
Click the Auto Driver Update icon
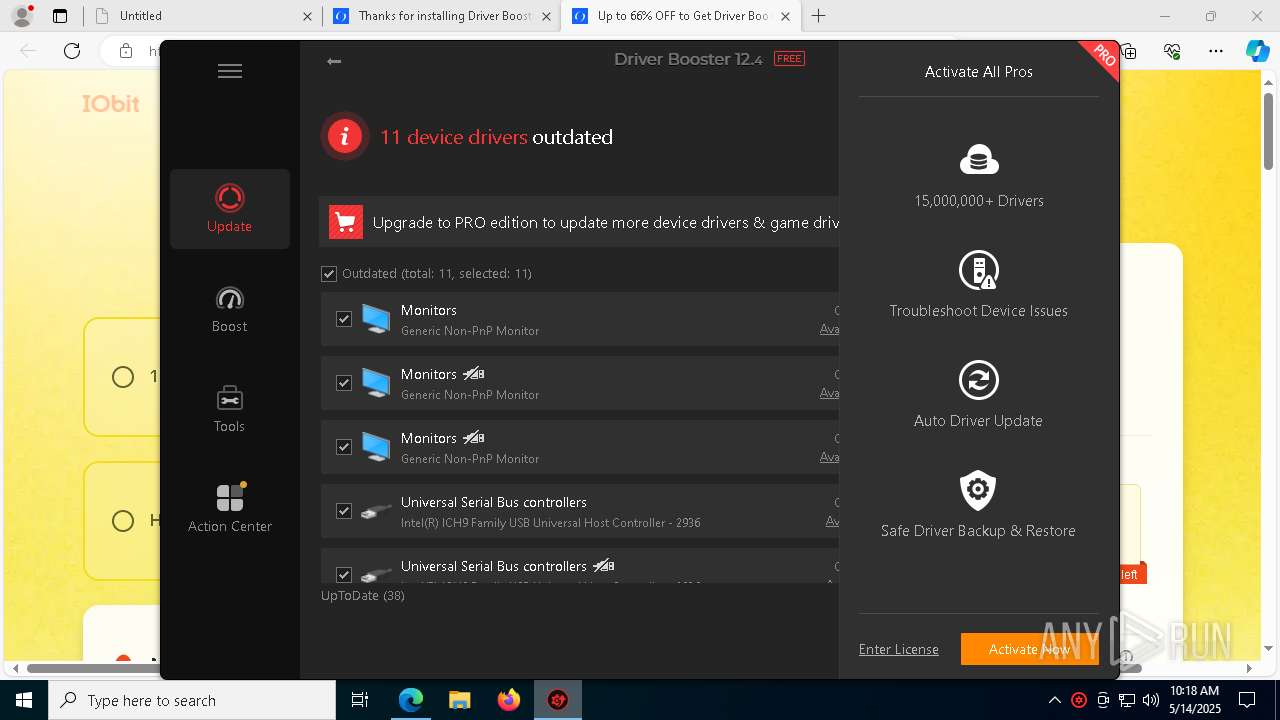(979, 380)
